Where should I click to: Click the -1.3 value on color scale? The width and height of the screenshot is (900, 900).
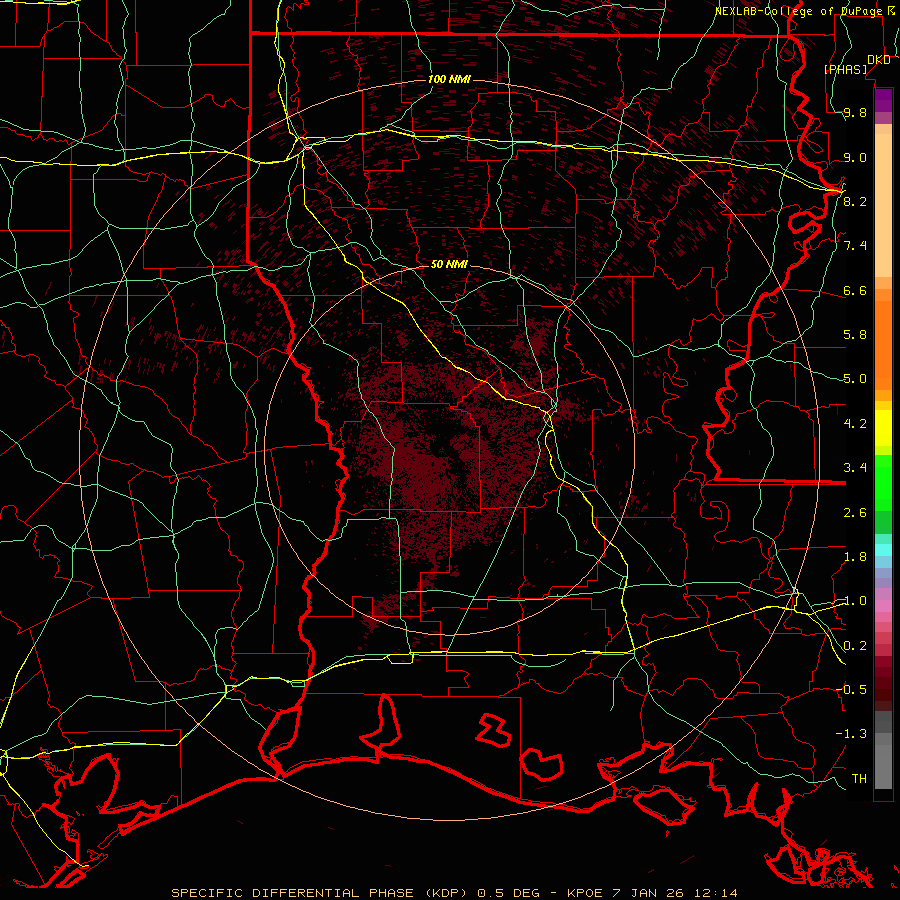[x=851, y=734]
